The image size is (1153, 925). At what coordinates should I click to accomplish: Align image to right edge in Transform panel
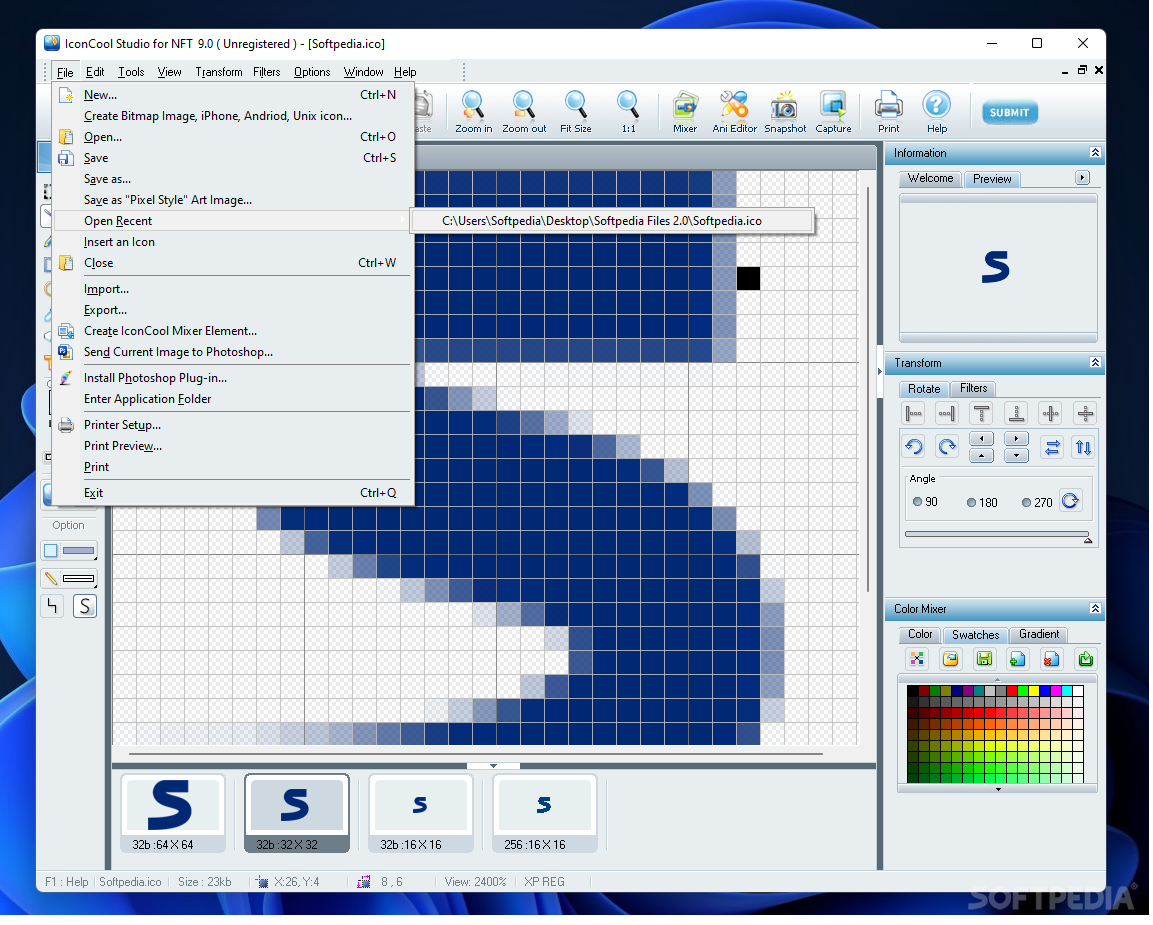(948, 415)
